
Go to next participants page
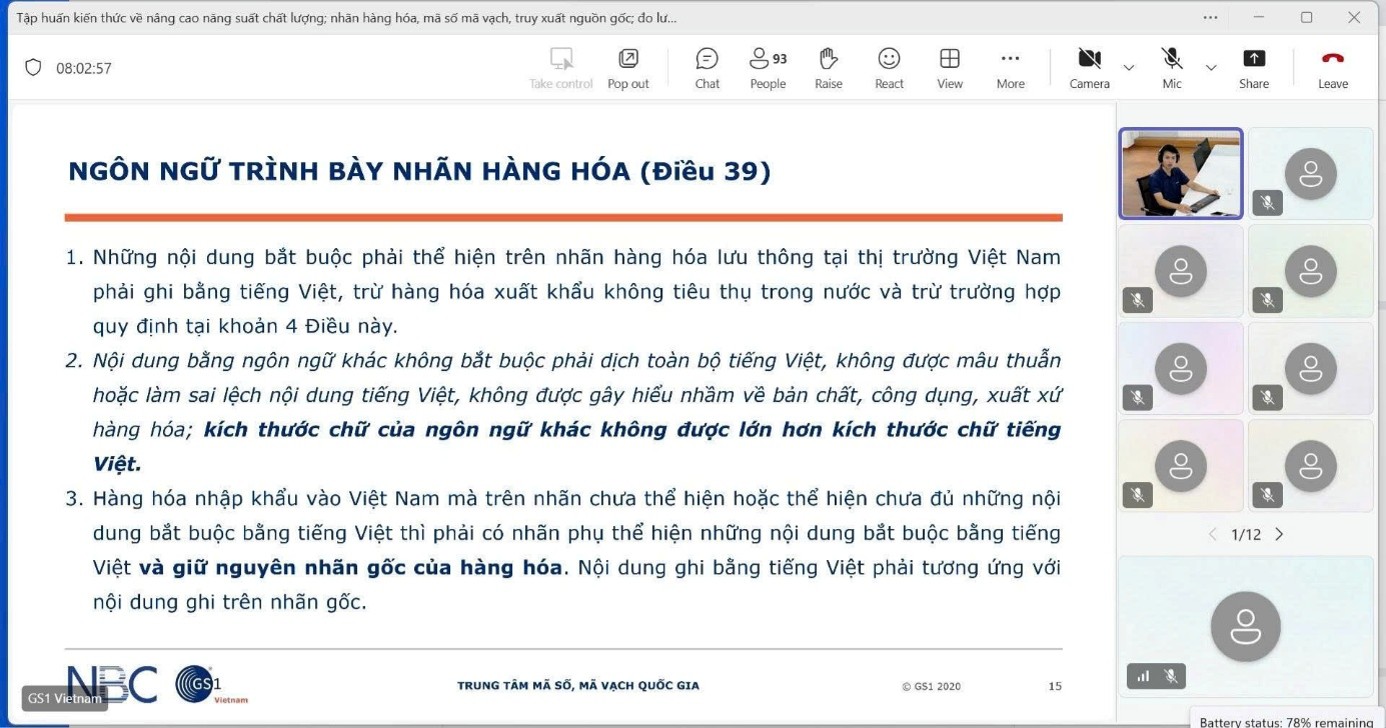tap(1279, 534)
